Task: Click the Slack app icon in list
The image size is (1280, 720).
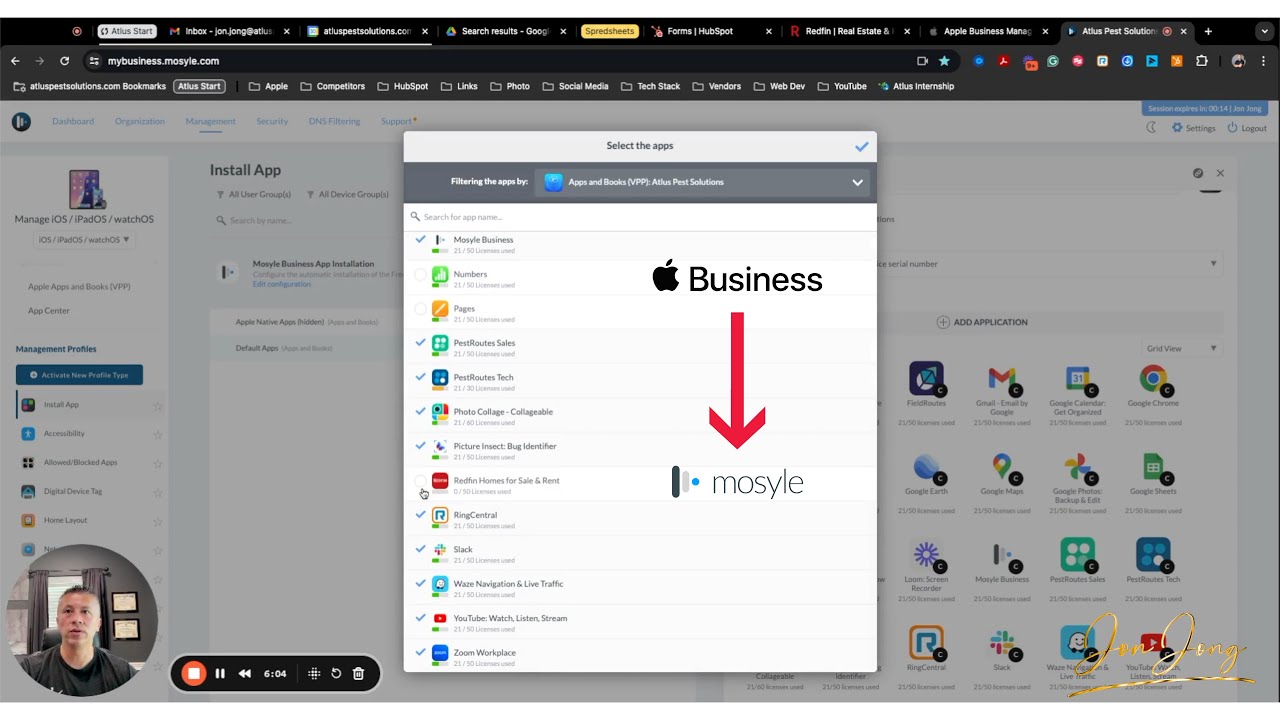Action: tap(440, 550)
